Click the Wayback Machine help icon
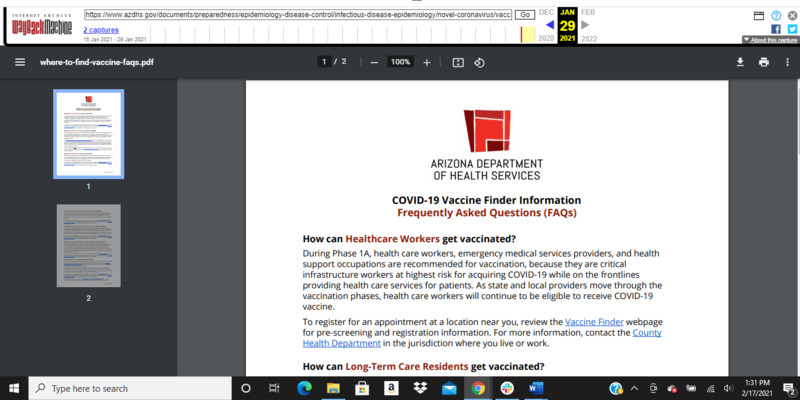This screenshot has width=800, height=400. [x=776, y=15]
